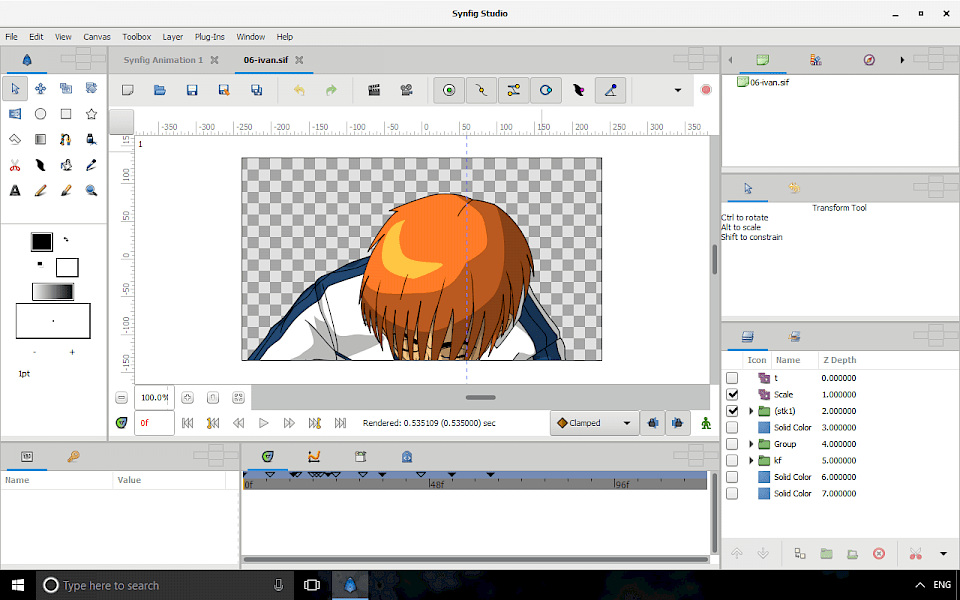Open the Plug-Ins menu
960x600 pixels.
[x=209, y=37]
